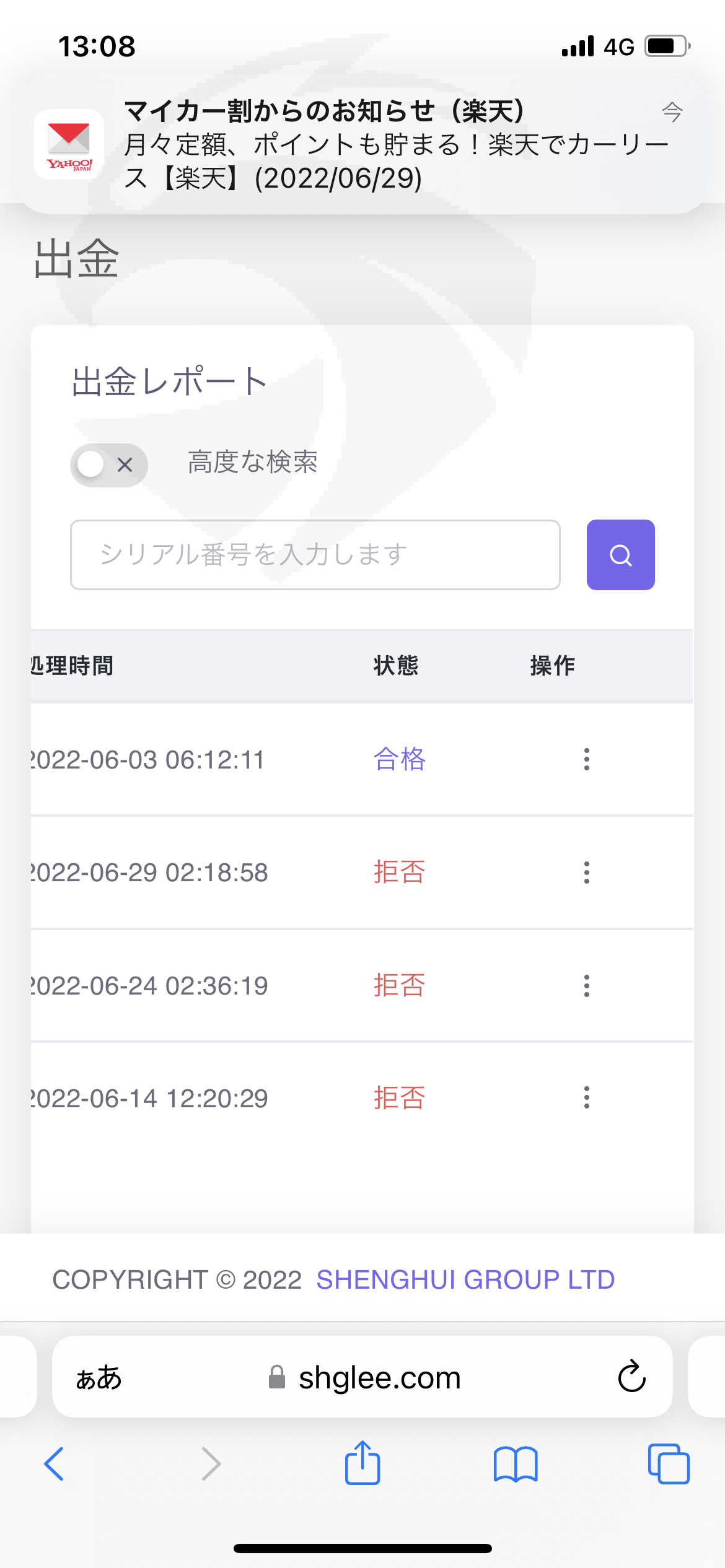Image resolution: width=725 pixels, height=1568 pixels.
Task: Reload the shglee.com page
Action: (631, 1377)
